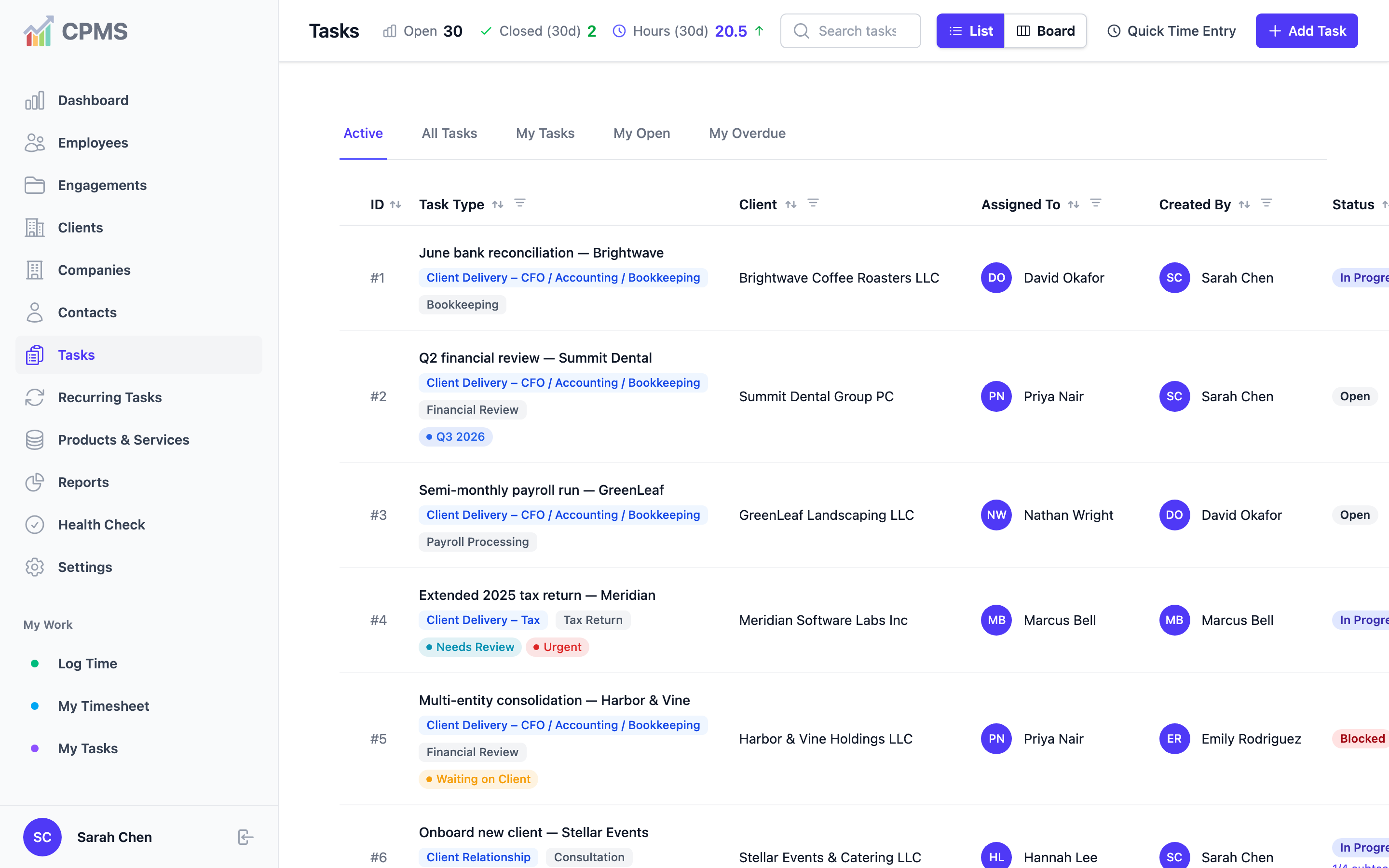
Task: Select Tasks in the sidebar
Action: click(x=138, y=355)
